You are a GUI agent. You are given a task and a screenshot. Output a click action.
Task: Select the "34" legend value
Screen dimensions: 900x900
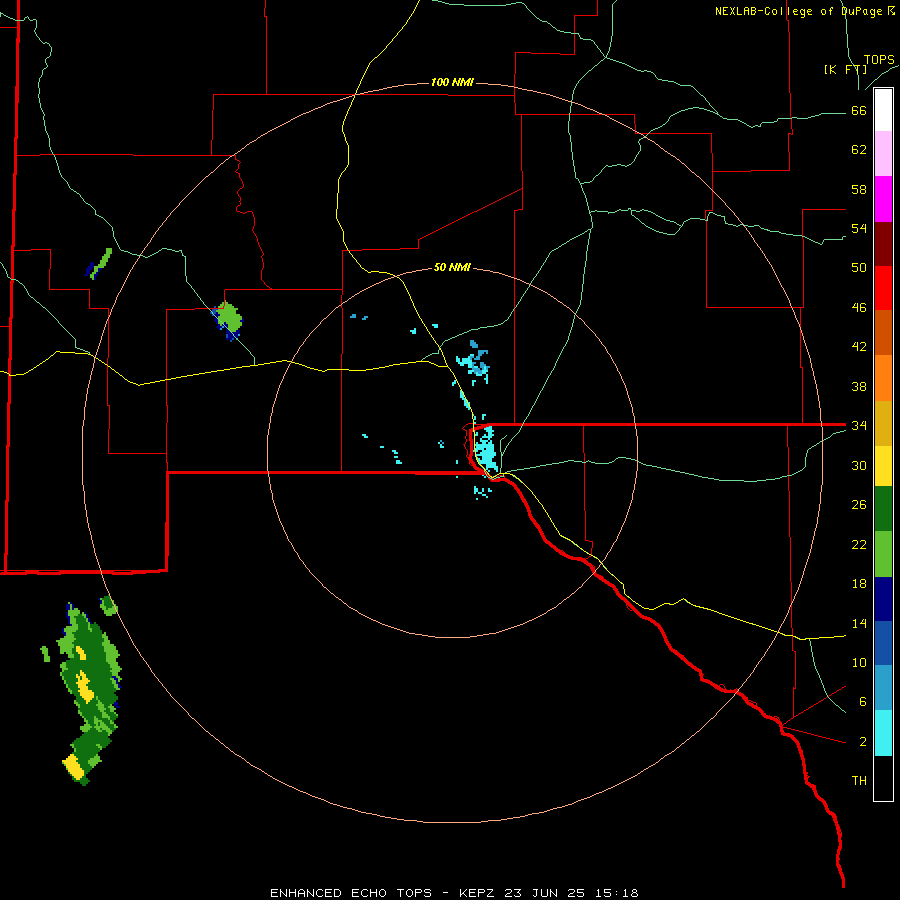pos(859,426)
